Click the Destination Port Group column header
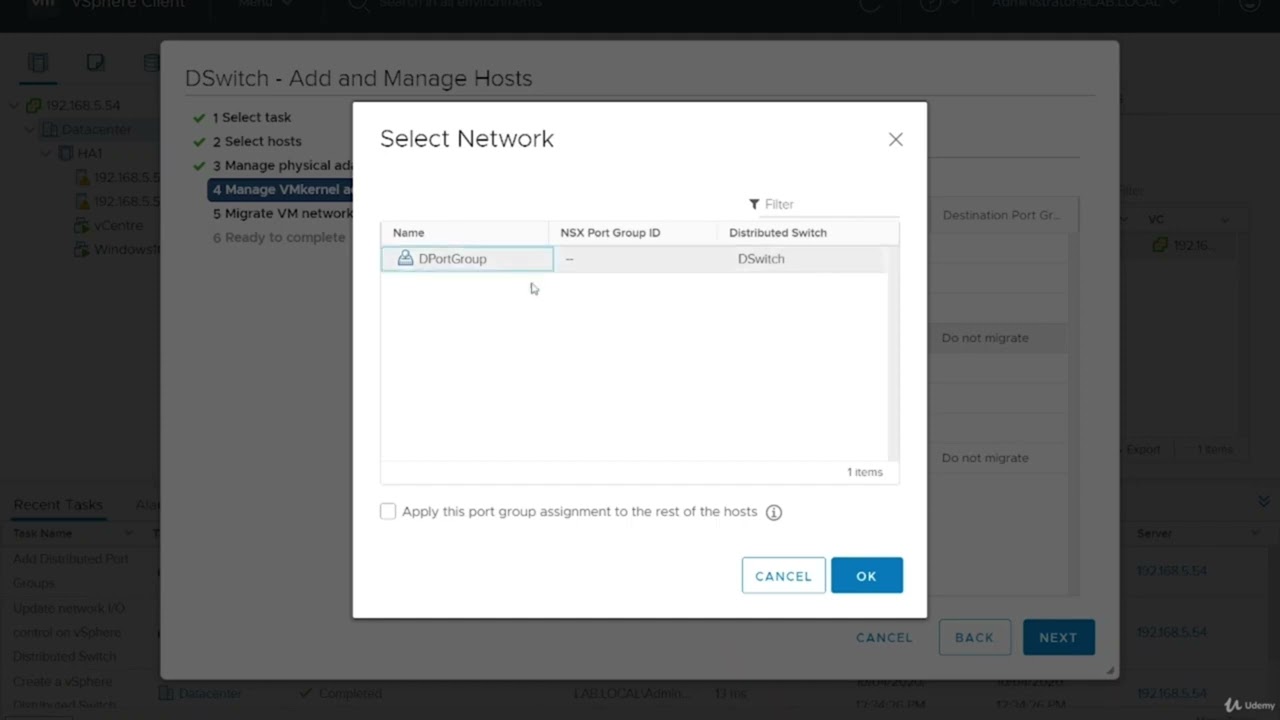This screenshot has height=720, width=1280. coord(1001,215)
